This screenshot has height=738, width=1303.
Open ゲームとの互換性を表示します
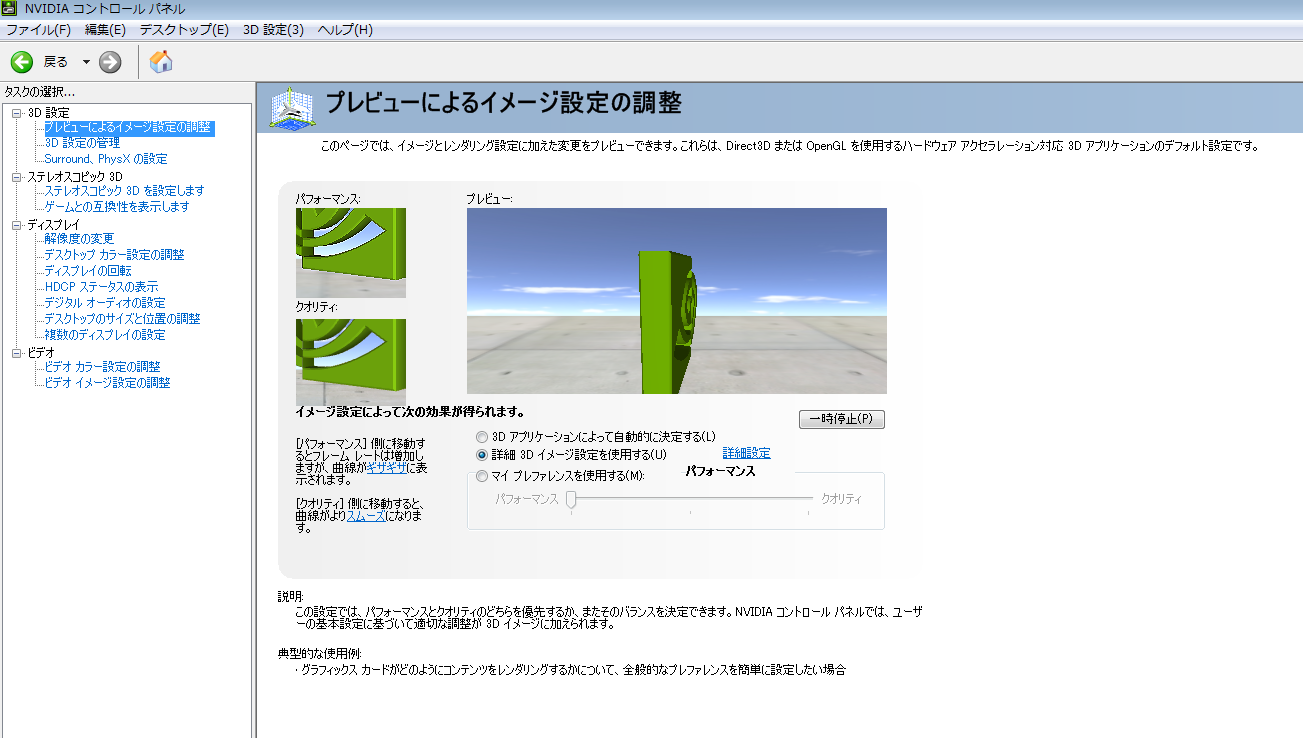pyautogui.click(x=116, y=207)
